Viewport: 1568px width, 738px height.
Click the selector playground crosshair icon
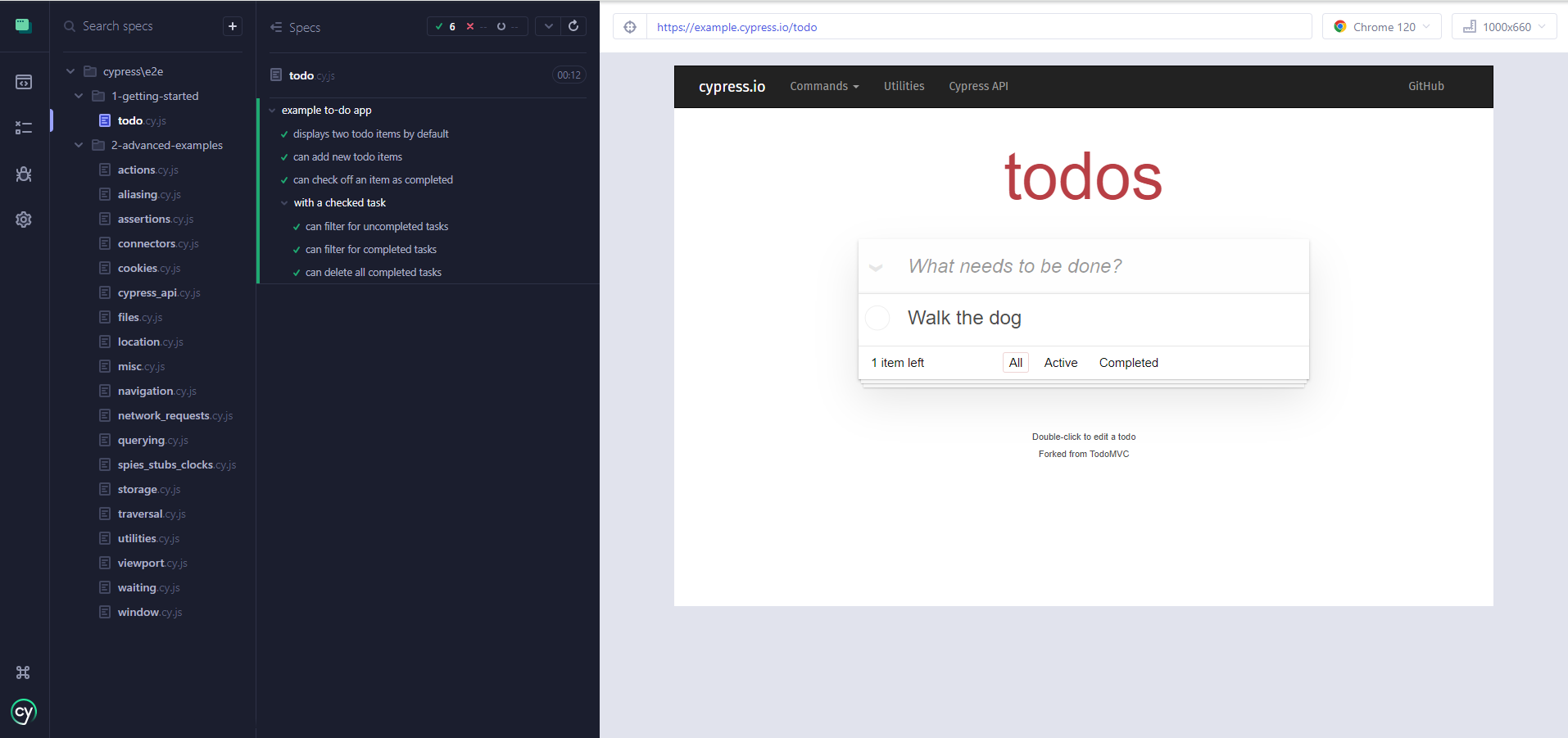630,27
